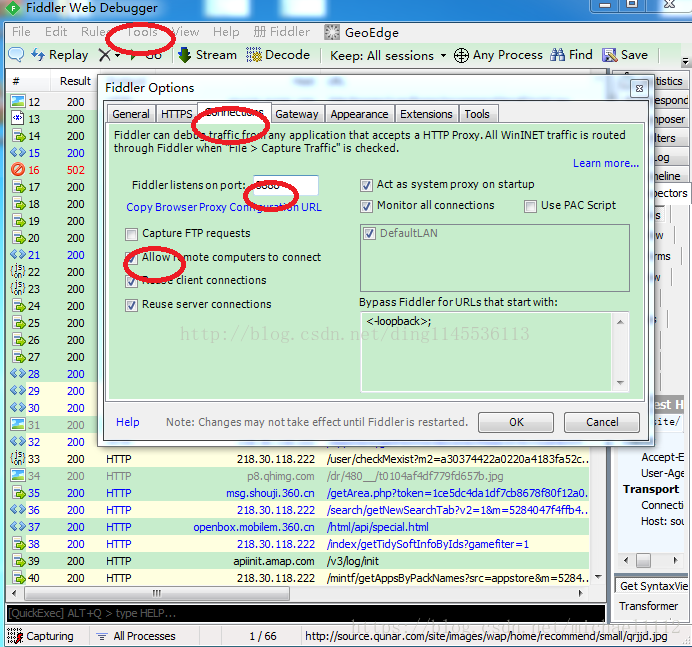The height and width of the screenshot is (647, 692).
Task: Select session 12 image icon
Action: tap(18, 102)
